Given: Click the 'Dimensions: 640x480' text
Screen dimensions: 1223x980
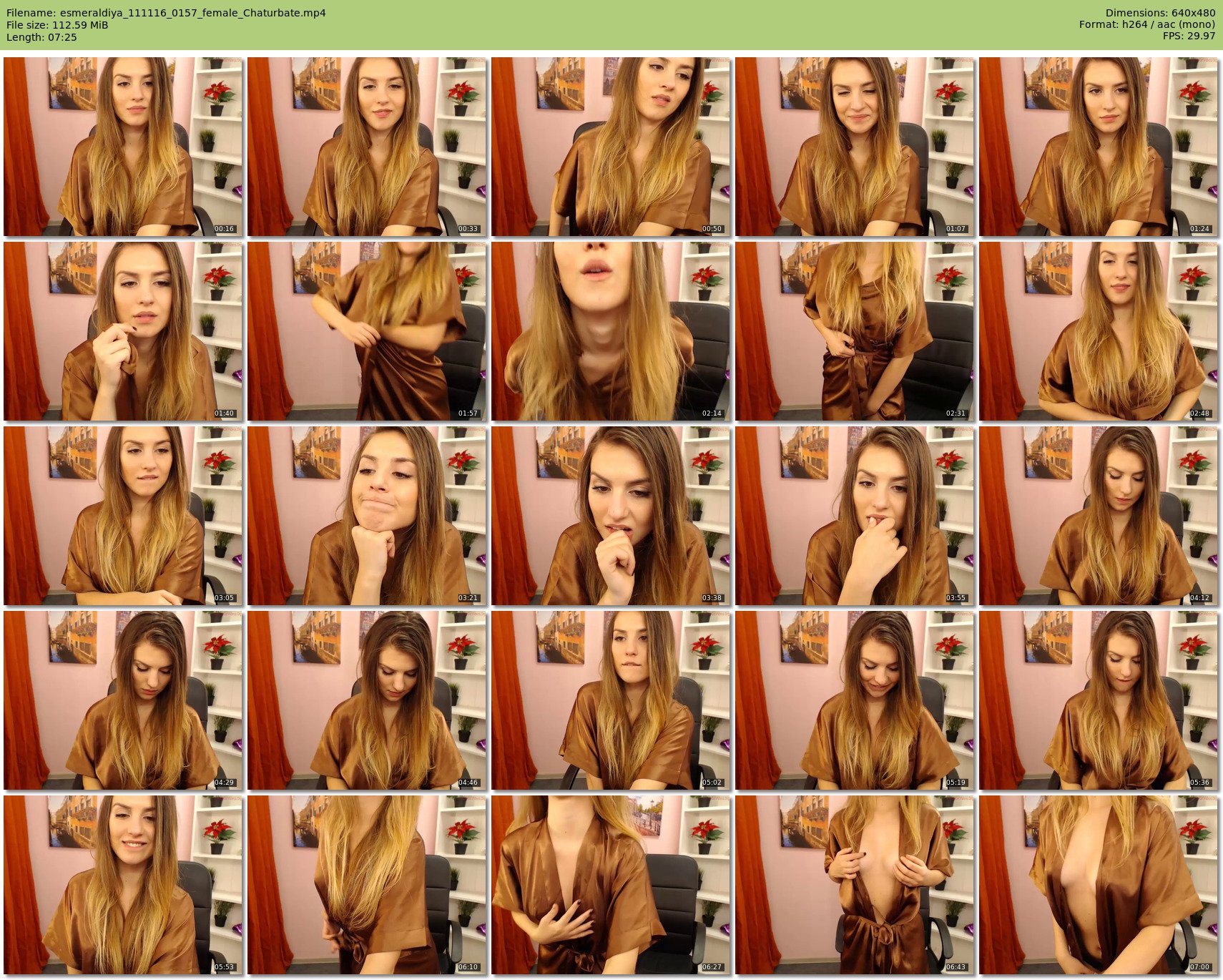Looking at the screenshot, I should tap(1160, 13).
